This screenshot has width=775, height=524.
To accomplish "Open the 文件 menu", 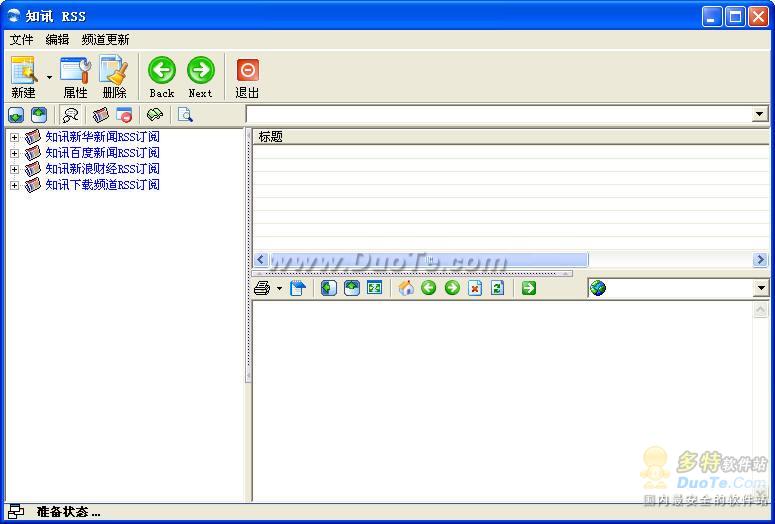I will point(21,40).
